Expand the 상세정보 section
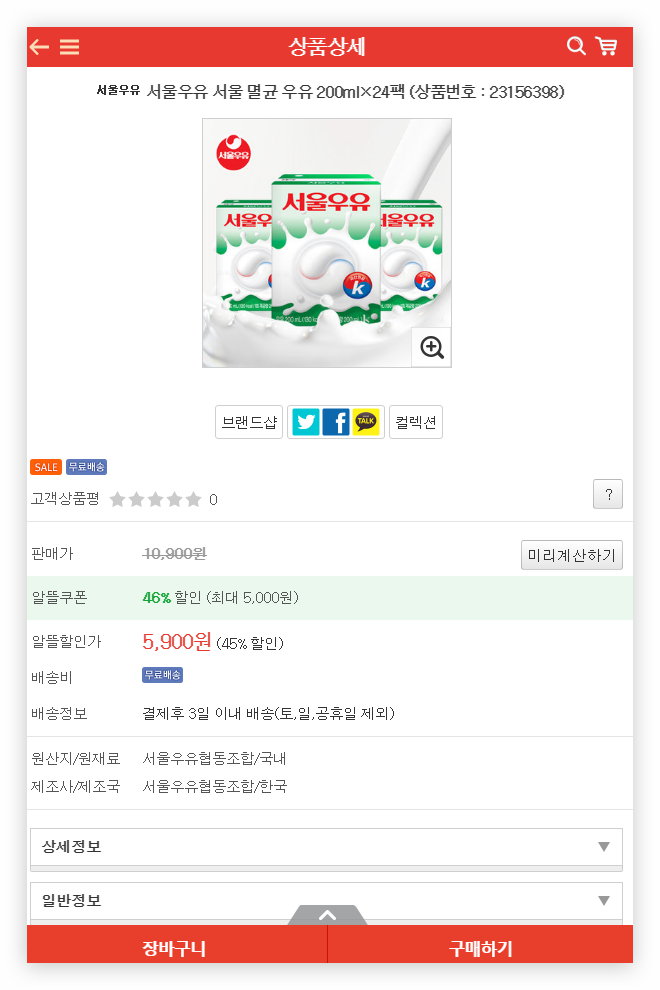This screenshot has height=990, width=660. point(326,847)
